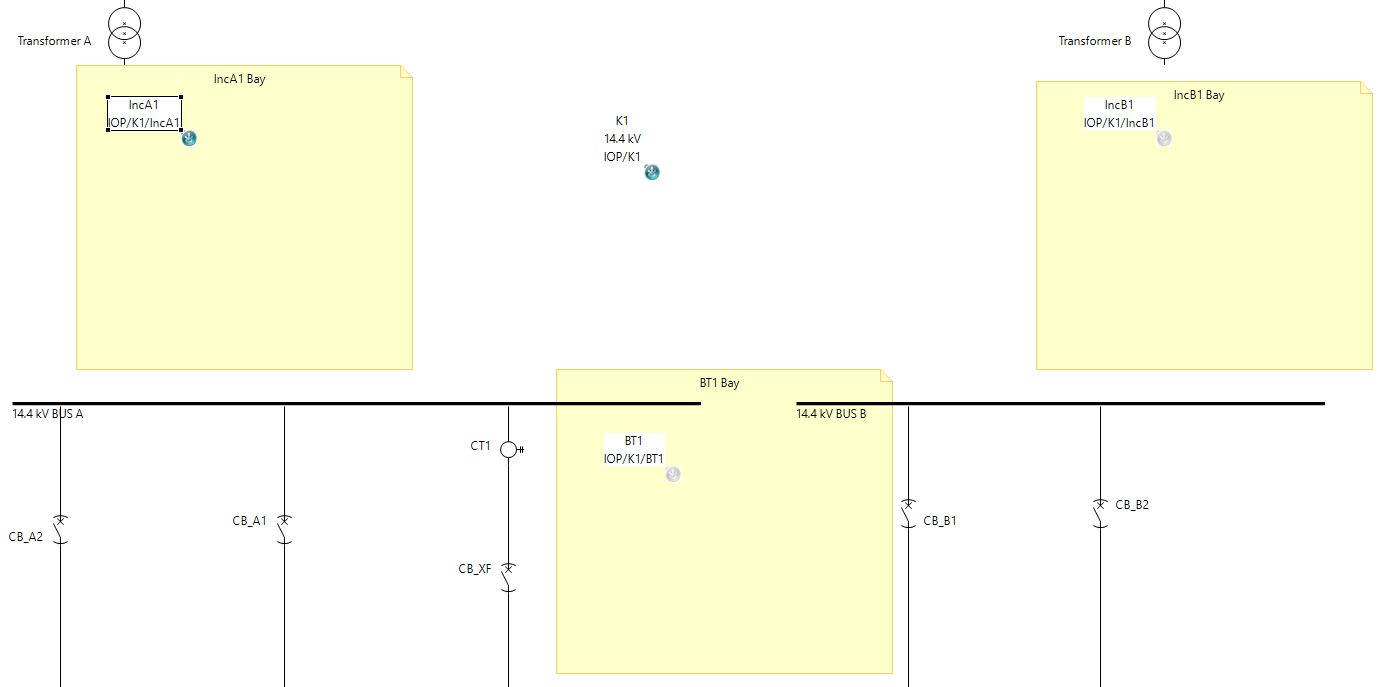Select the IncA1 IOP/K1/IncA1 text box
1381x687 pixels.
[144, 114]
